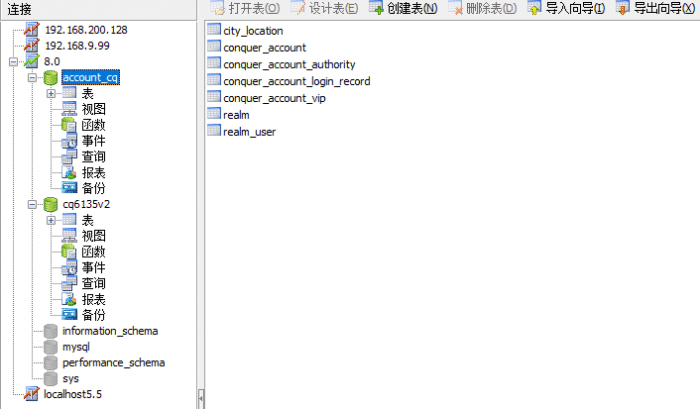
Task: Collapse the 8.0 connection tree node
Action: [x=12, y=62]
